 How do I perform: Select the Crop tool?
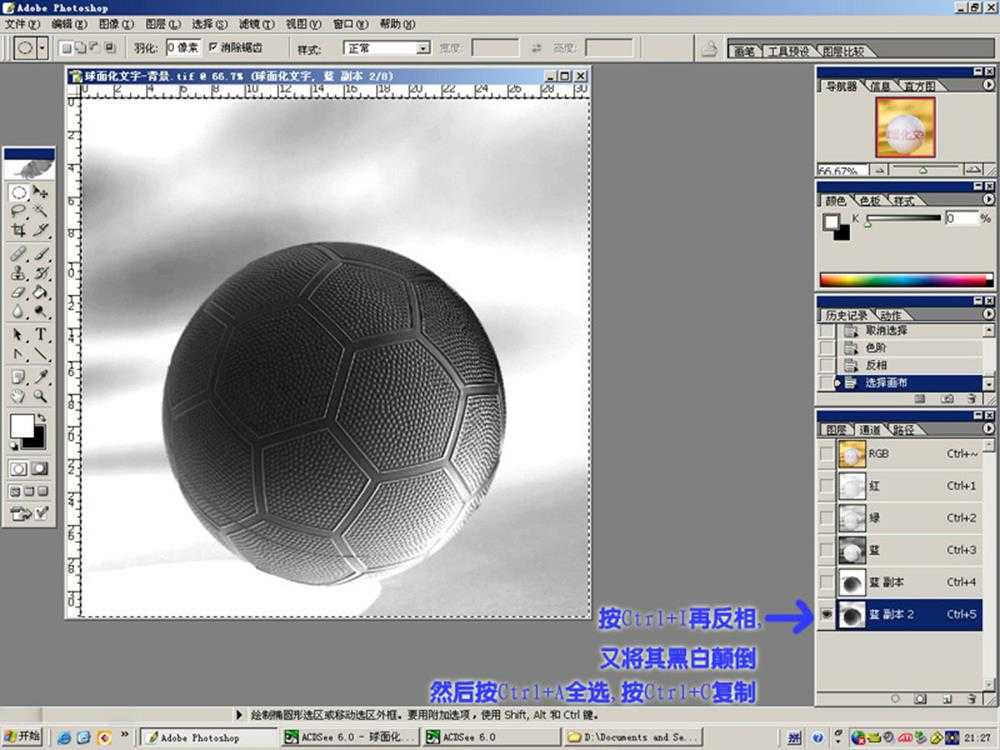tap(18, 230)
